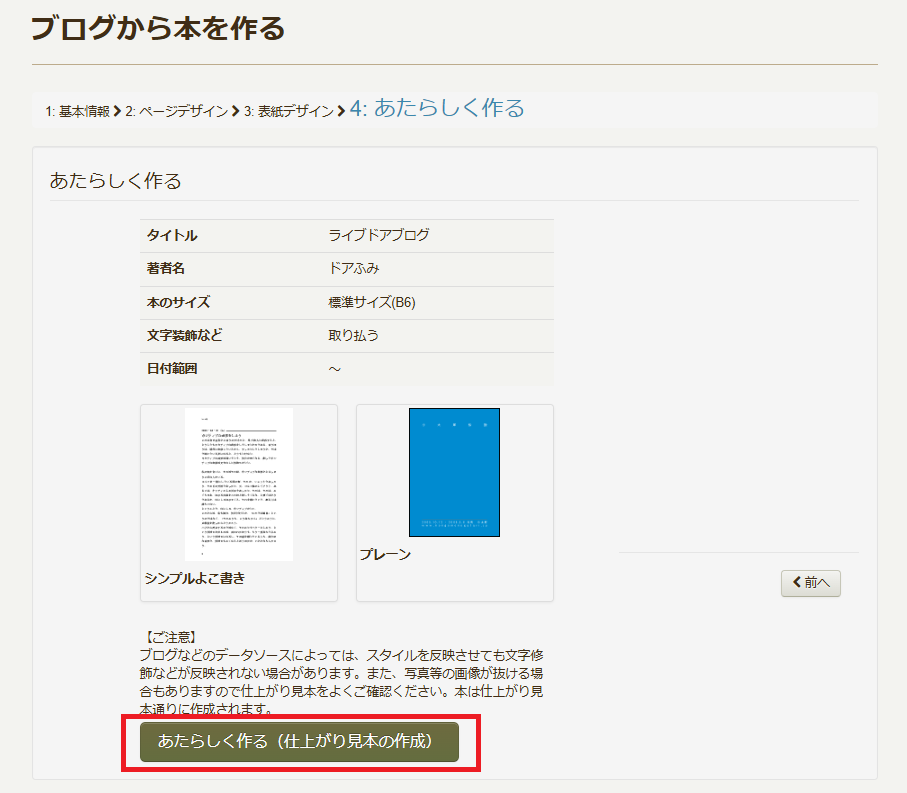Viewport: 907px width, 793px height.
Task: Click the 著者名 row label
Action: 166,268
